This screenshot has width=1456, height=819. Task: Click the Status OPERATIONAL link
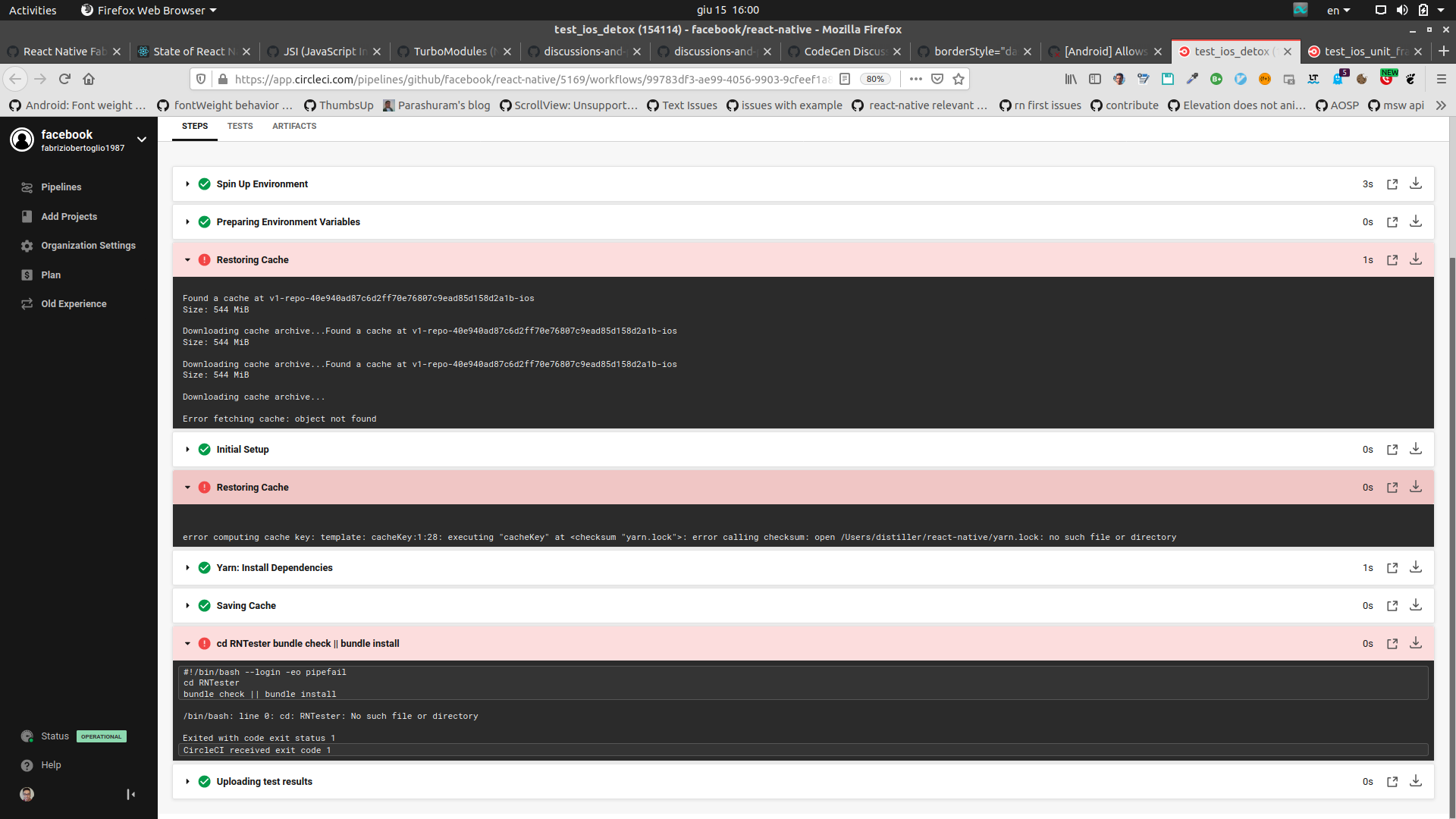point(55,736)
